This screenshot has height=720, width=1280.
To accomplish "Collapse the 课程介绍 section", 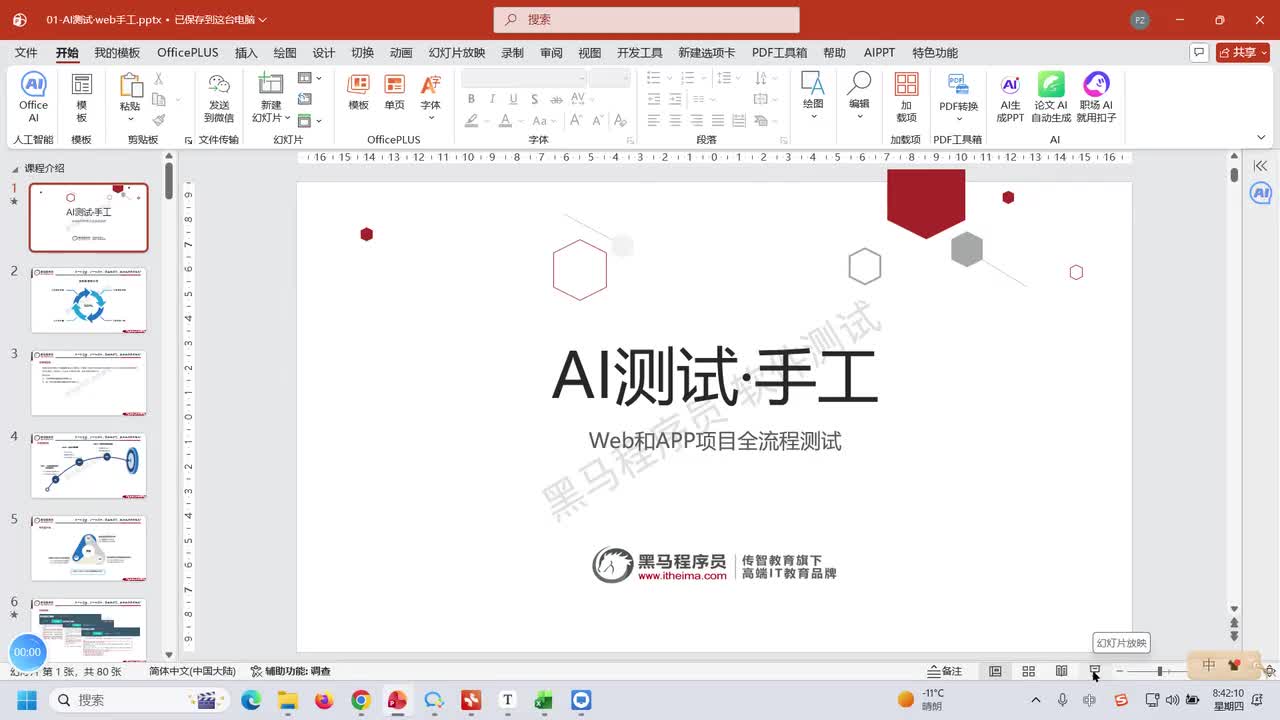I will pos(17,169).
